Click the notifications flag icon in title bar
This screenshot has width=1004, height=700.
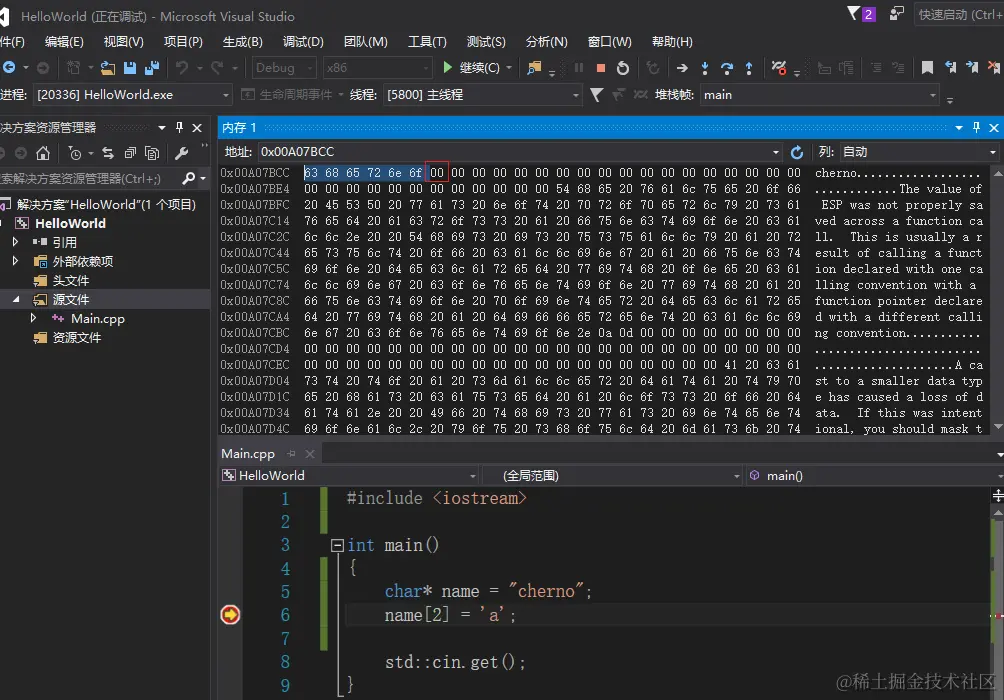(x=854, y=14)
